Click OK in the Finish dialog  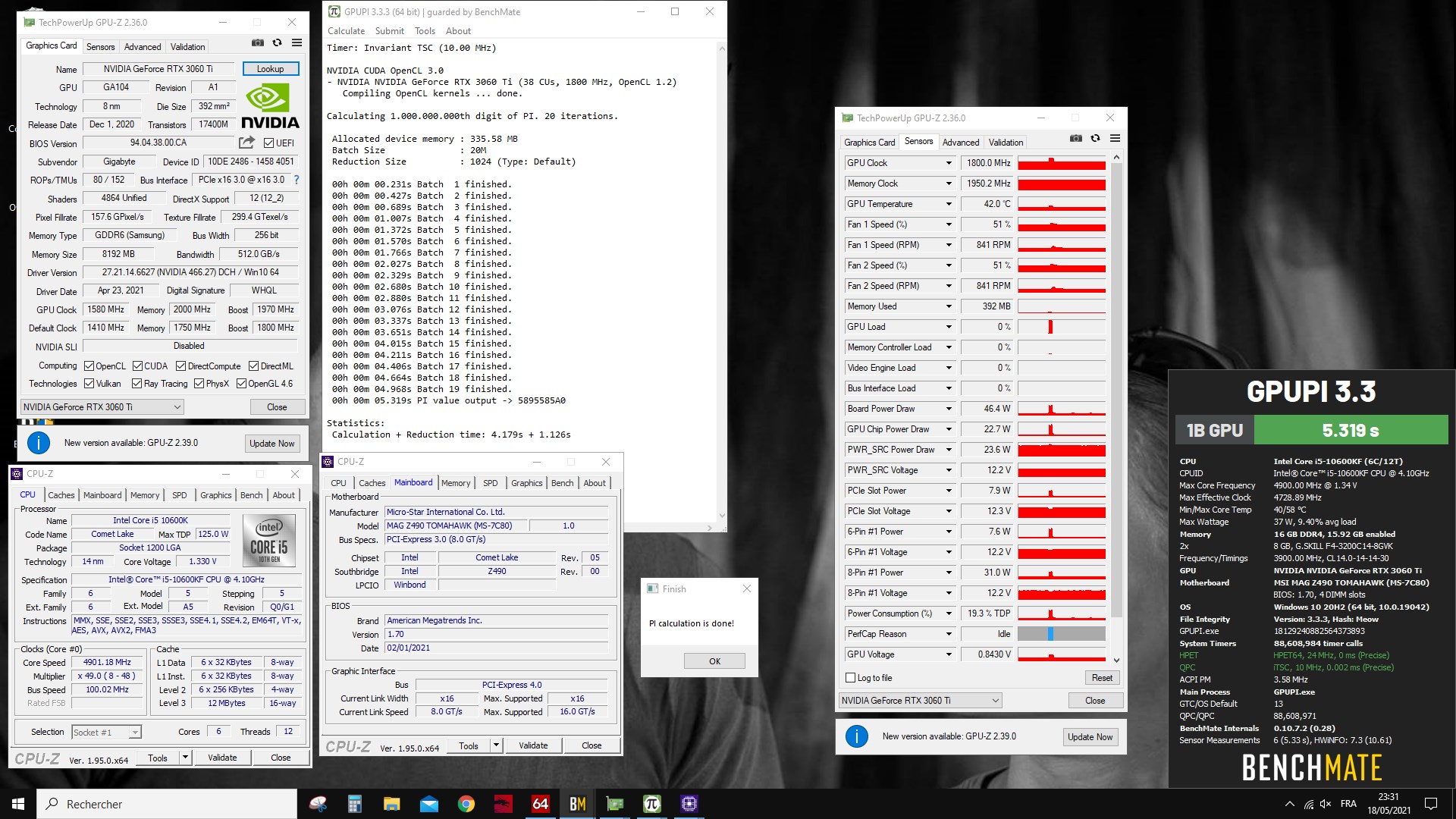click(714, 661)
